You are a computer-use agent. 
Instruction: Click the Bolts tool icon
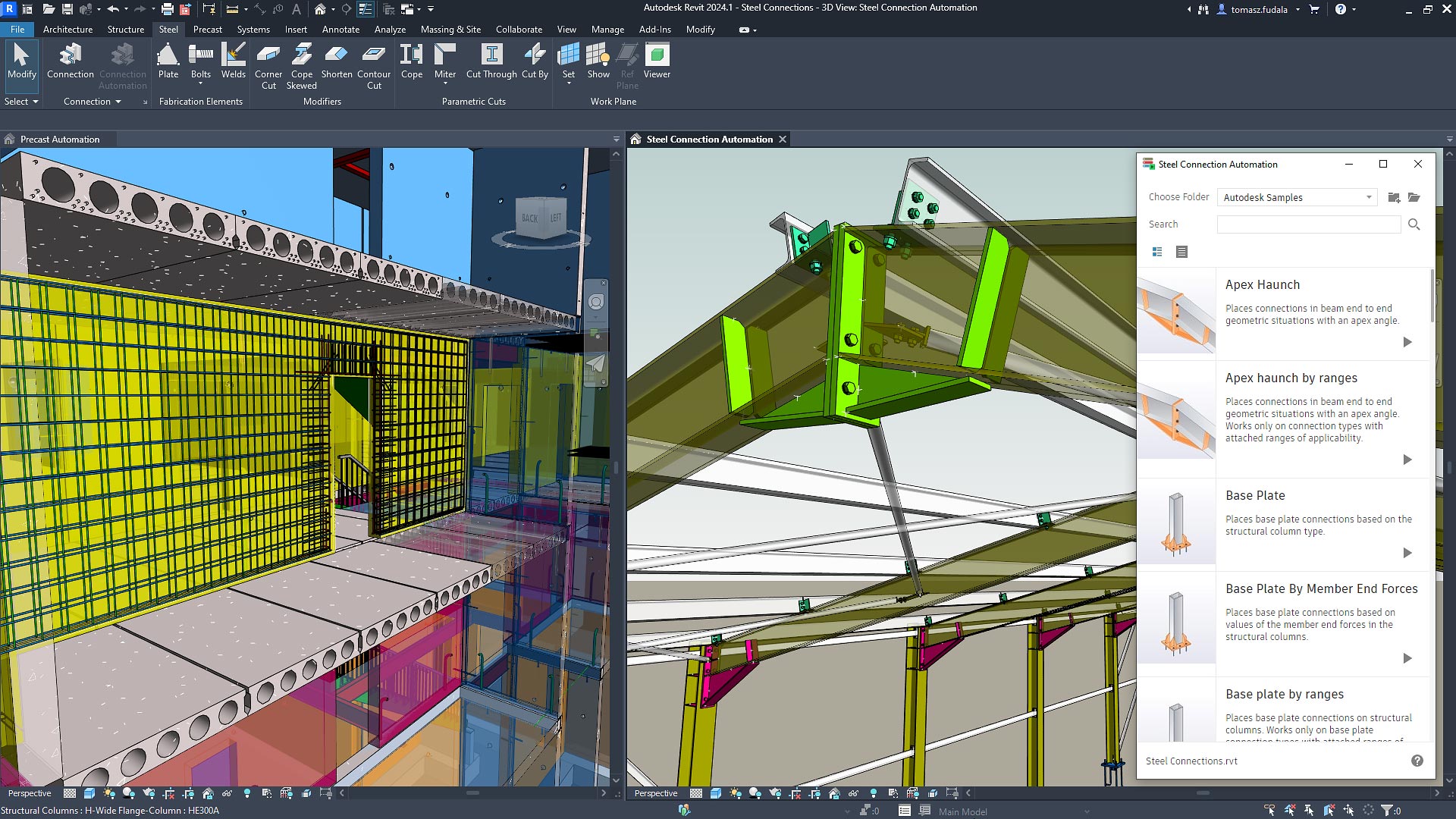(x=200, y=56)
